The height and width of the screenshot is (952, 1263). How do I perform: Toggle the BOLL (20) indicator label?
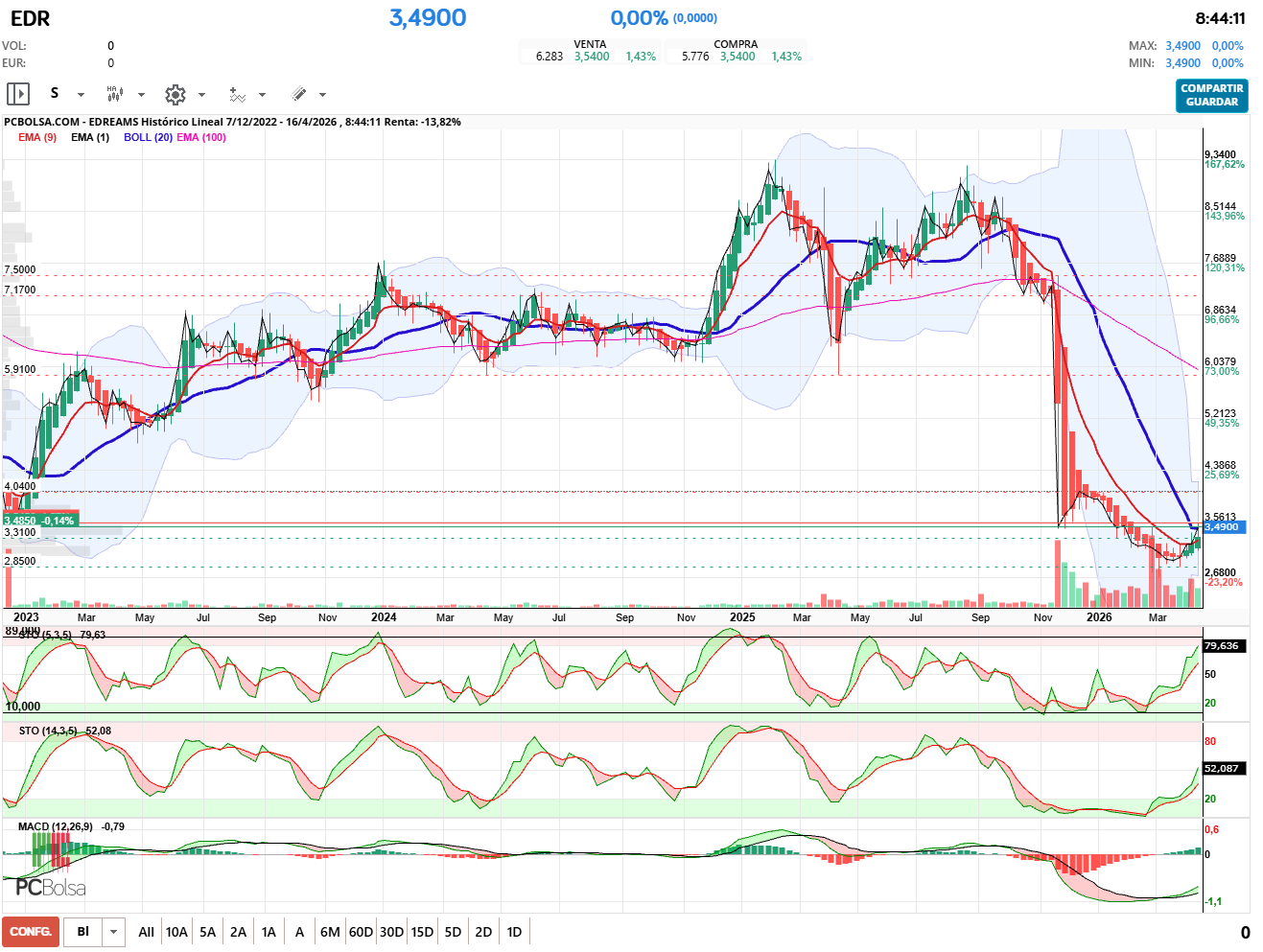pos(148,137)
